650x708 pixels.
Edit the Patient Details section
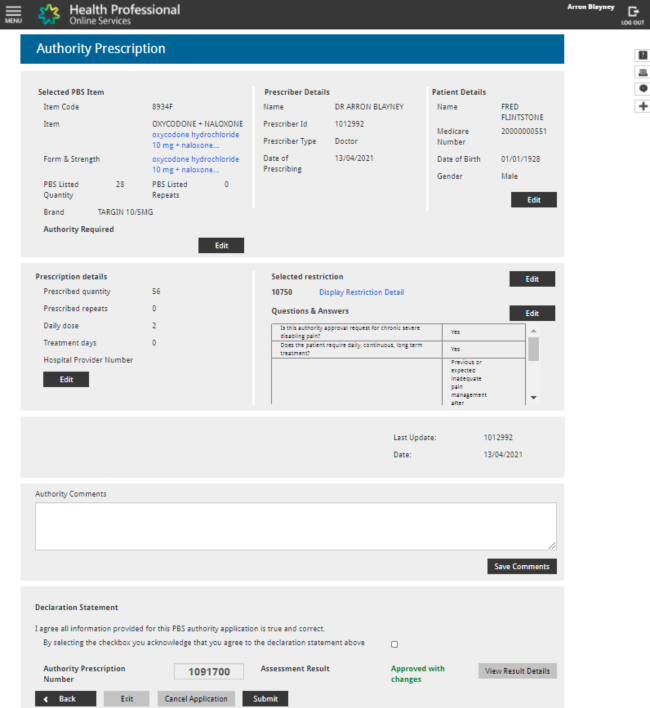click(534, 200)
